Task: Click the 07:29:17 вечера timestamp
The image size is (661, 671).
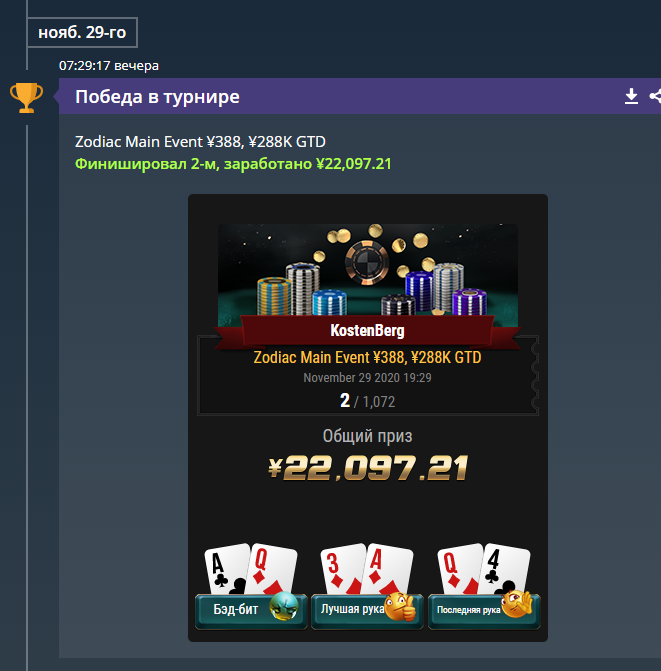Action: click(109, 65)
